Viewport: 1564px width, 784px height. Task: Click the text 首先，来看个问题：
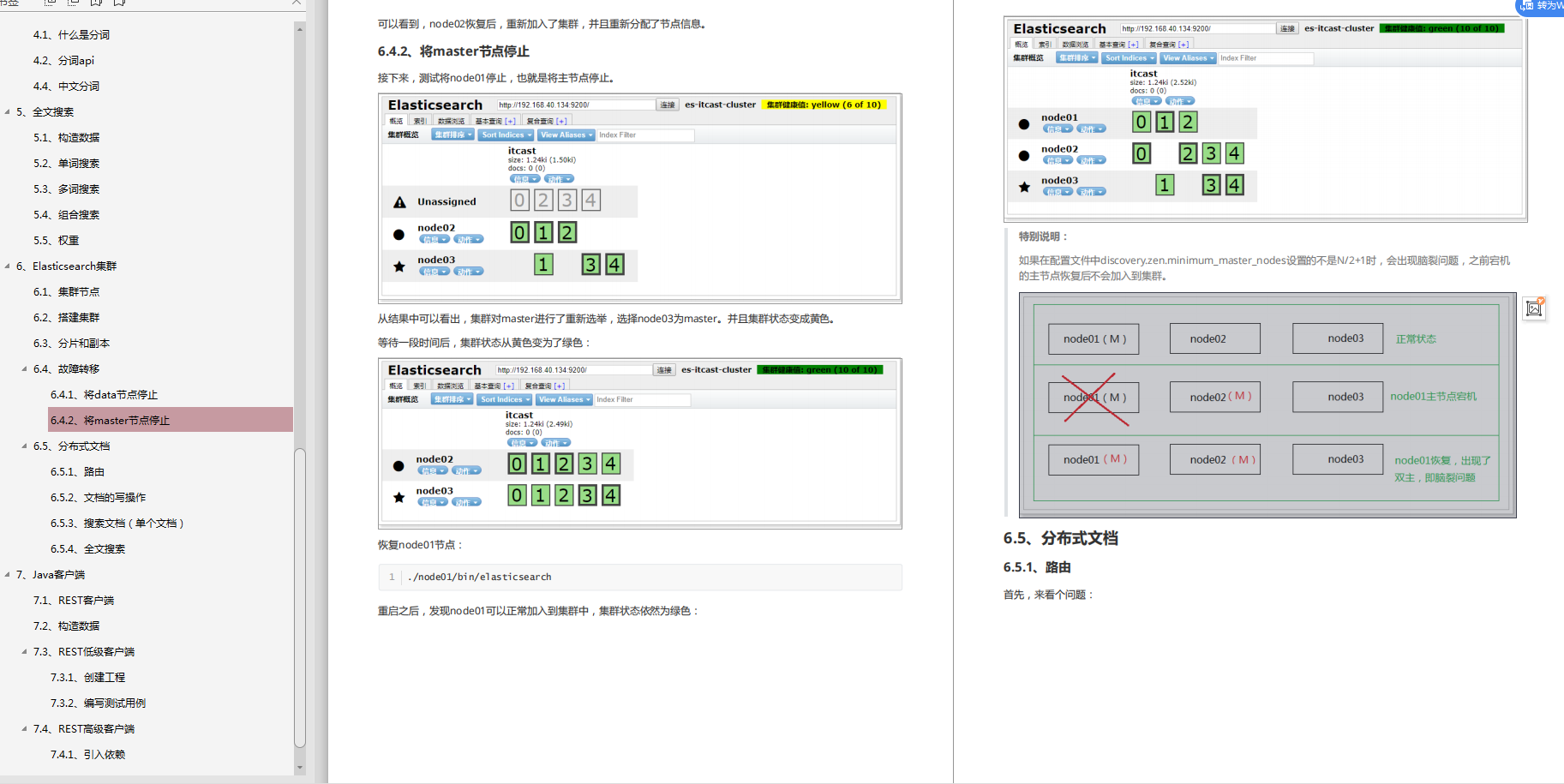(x=1049, y=595)
